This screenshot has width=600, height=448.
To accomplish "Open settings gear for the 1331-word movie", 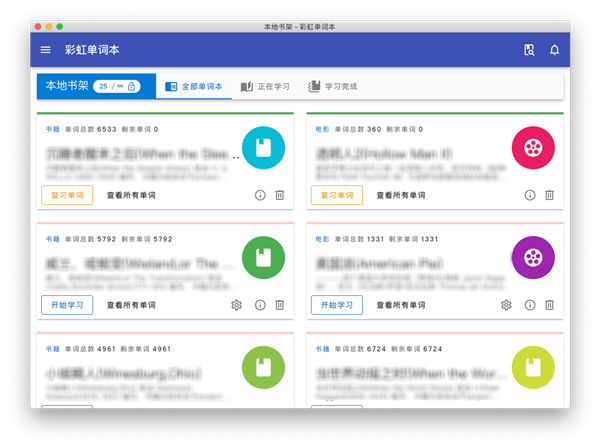I will [x=506, y=305].
